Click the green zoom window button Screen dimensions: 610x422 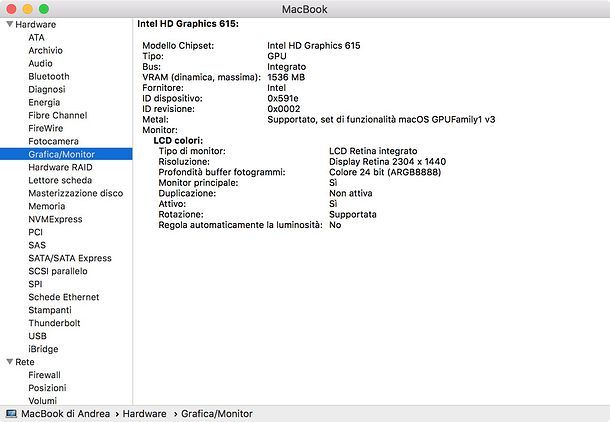(44, 9)
